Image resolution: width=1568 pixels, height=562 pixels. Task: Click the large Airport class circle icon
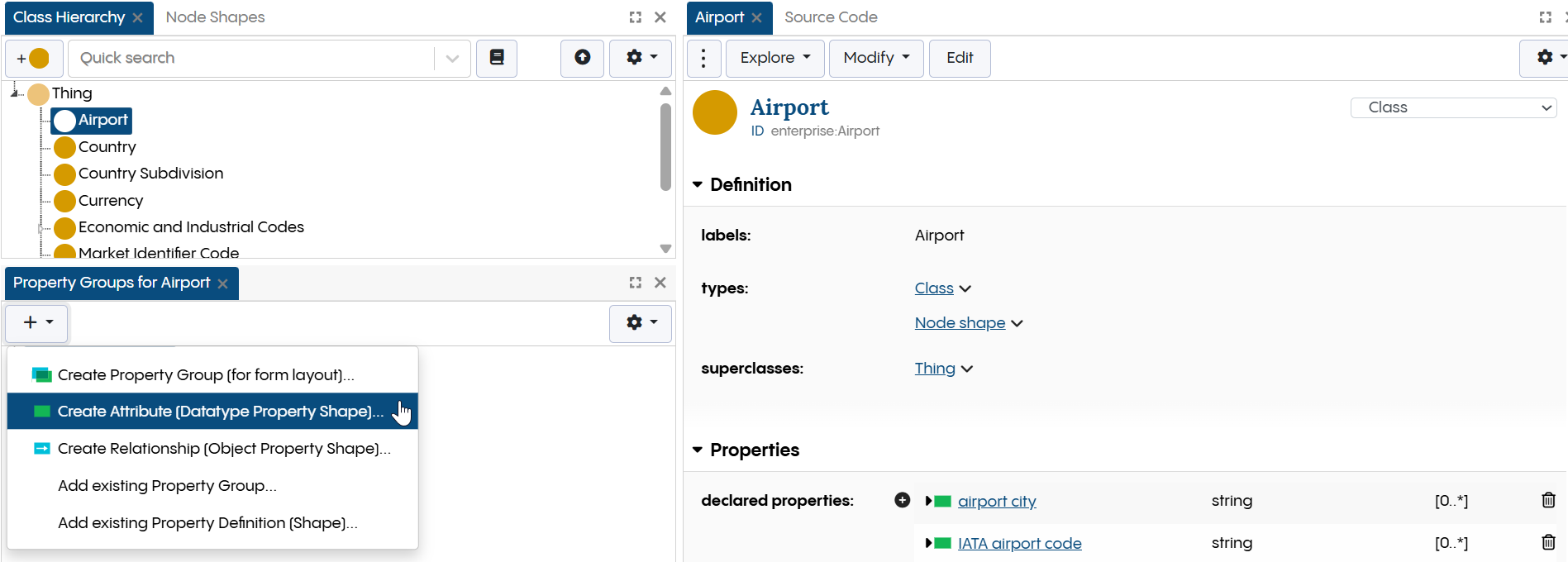click(715, 112)
